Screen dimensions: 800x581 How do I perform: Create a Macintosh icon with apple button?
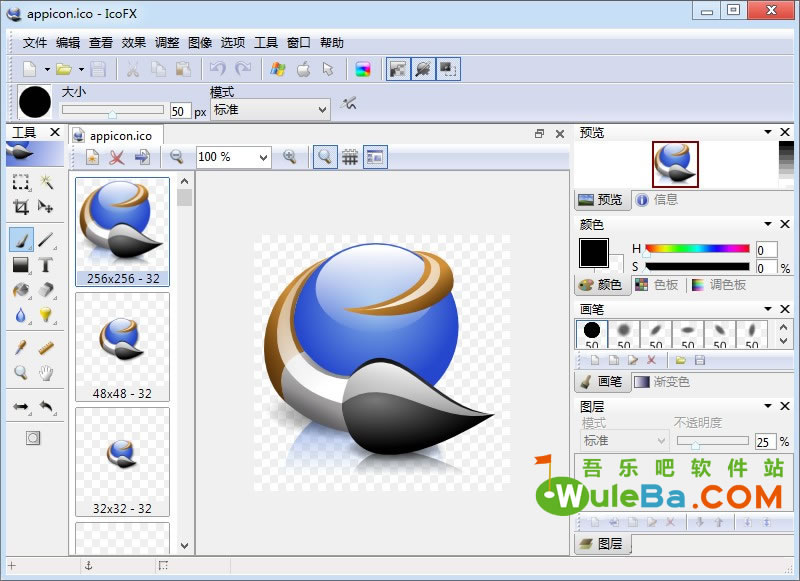click(304, 69)
